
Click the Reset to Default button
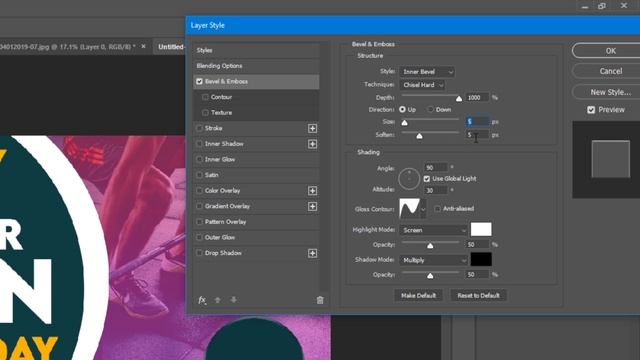[x=478, y=296]
